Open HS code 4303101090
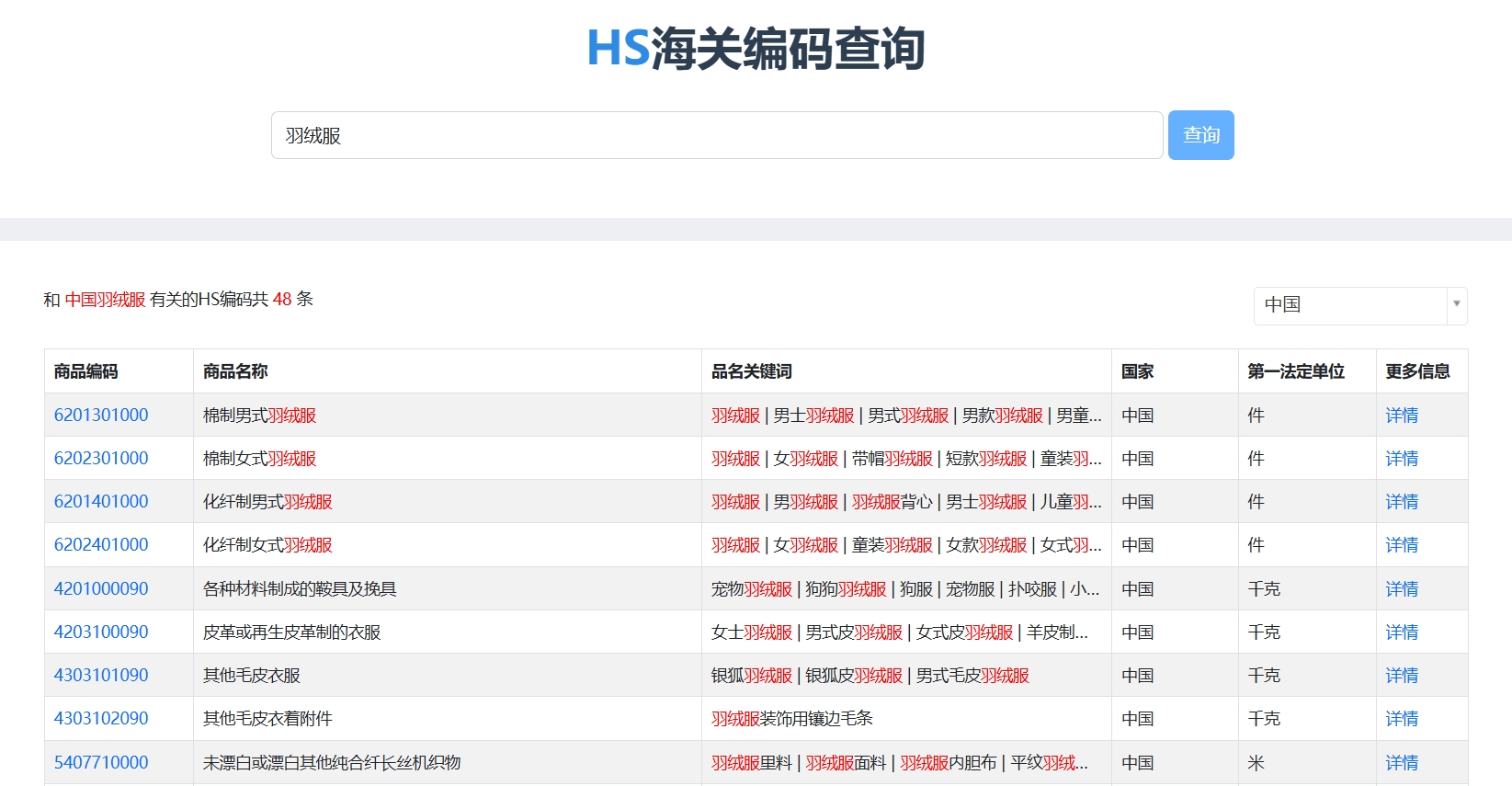 point(101,675)
